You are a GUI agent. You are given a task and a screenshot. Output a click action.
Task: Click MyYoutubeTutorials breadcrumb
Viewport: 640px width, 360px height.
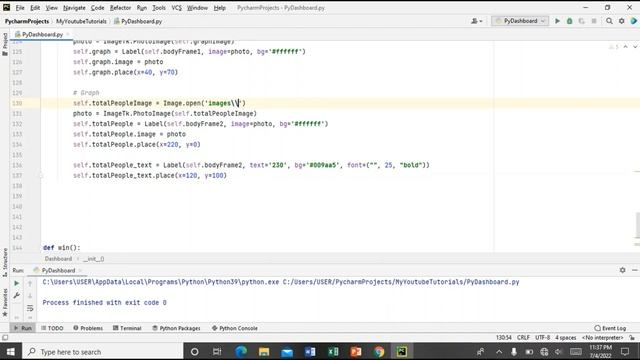point(81,21)
